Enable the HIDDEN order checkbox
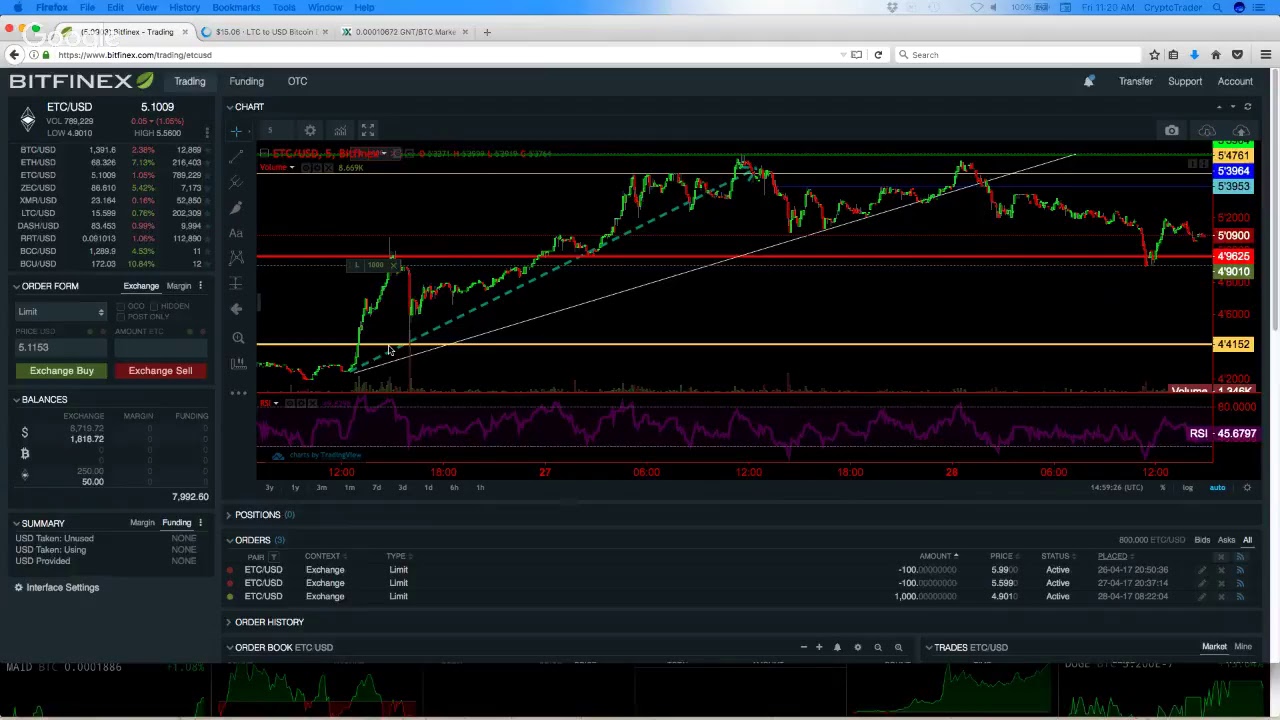 (x=156, y=306)
